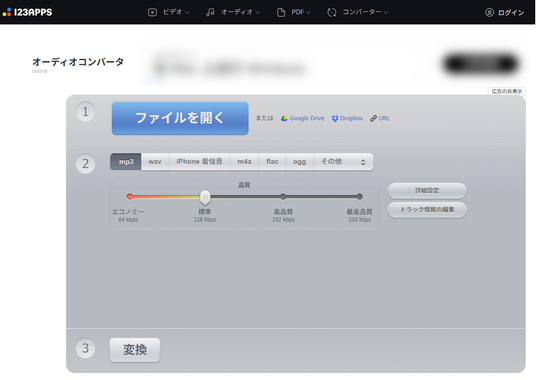536x380 pixels.
Task: Click the ファイルを開く button
Action: pyautogui.click(x=180, y=118)
